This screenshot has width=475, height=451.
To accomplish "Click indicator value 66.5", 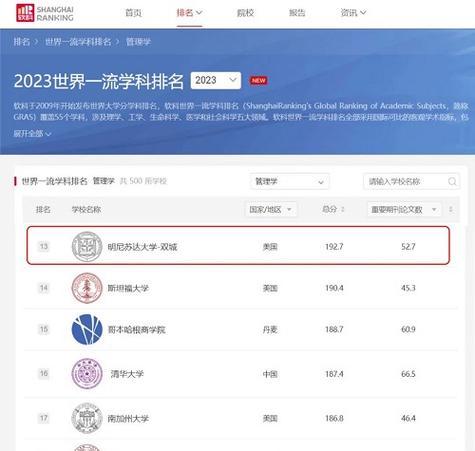I will 408,374.
